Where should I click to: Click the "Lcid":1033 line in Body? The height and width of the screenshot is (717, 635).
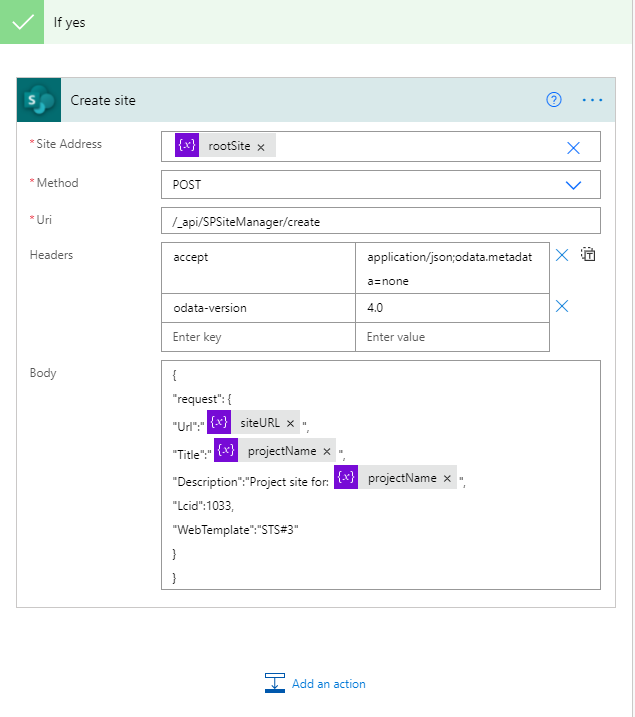[203, 506]
